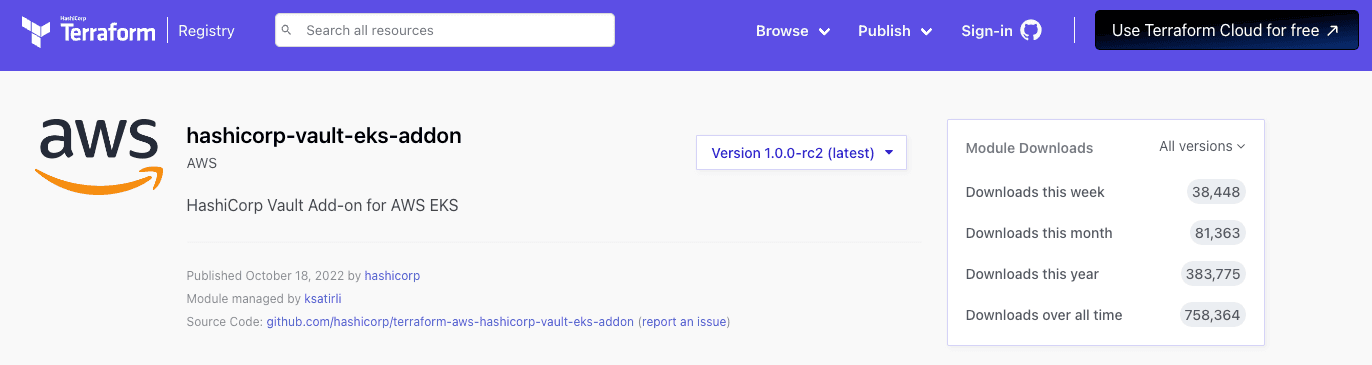Image resolution: width=1372 pixels, height=365 pixels.
Task: Focus the Search all resources field
Action: tap(445, 30)
